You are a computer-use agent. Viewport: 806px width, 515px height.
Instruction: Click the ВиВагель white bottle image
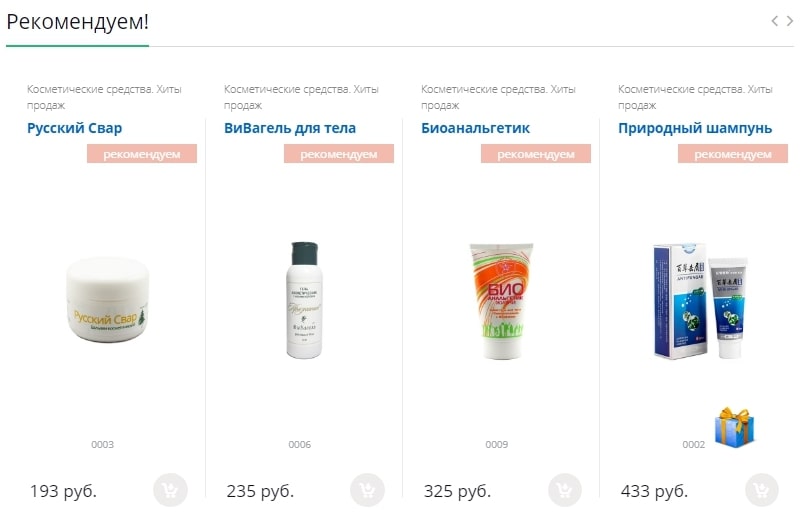pyautogui.click(x=304, y=300)
